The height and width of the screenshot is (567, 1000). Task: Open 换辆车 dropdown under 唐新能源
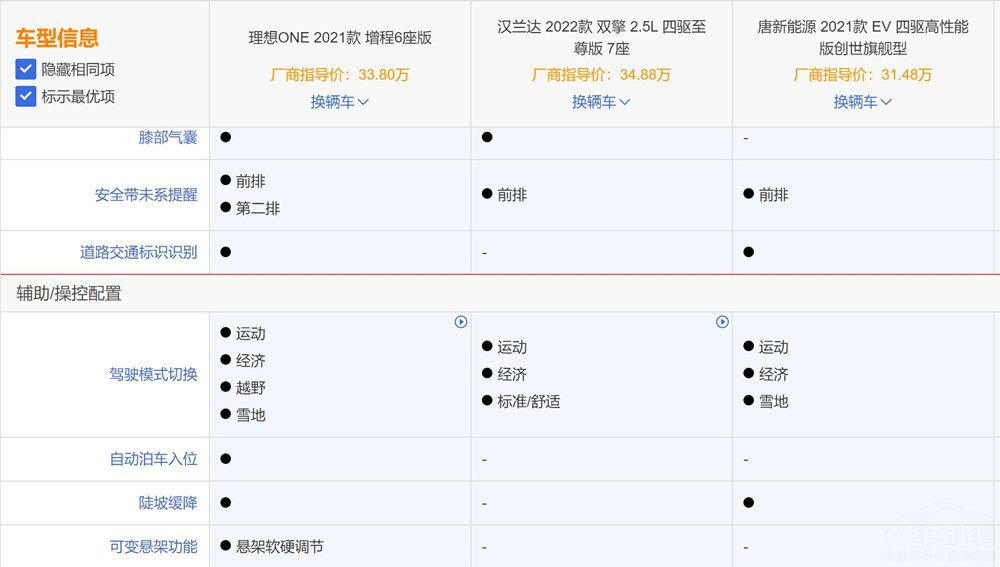[x=863, y=102]
